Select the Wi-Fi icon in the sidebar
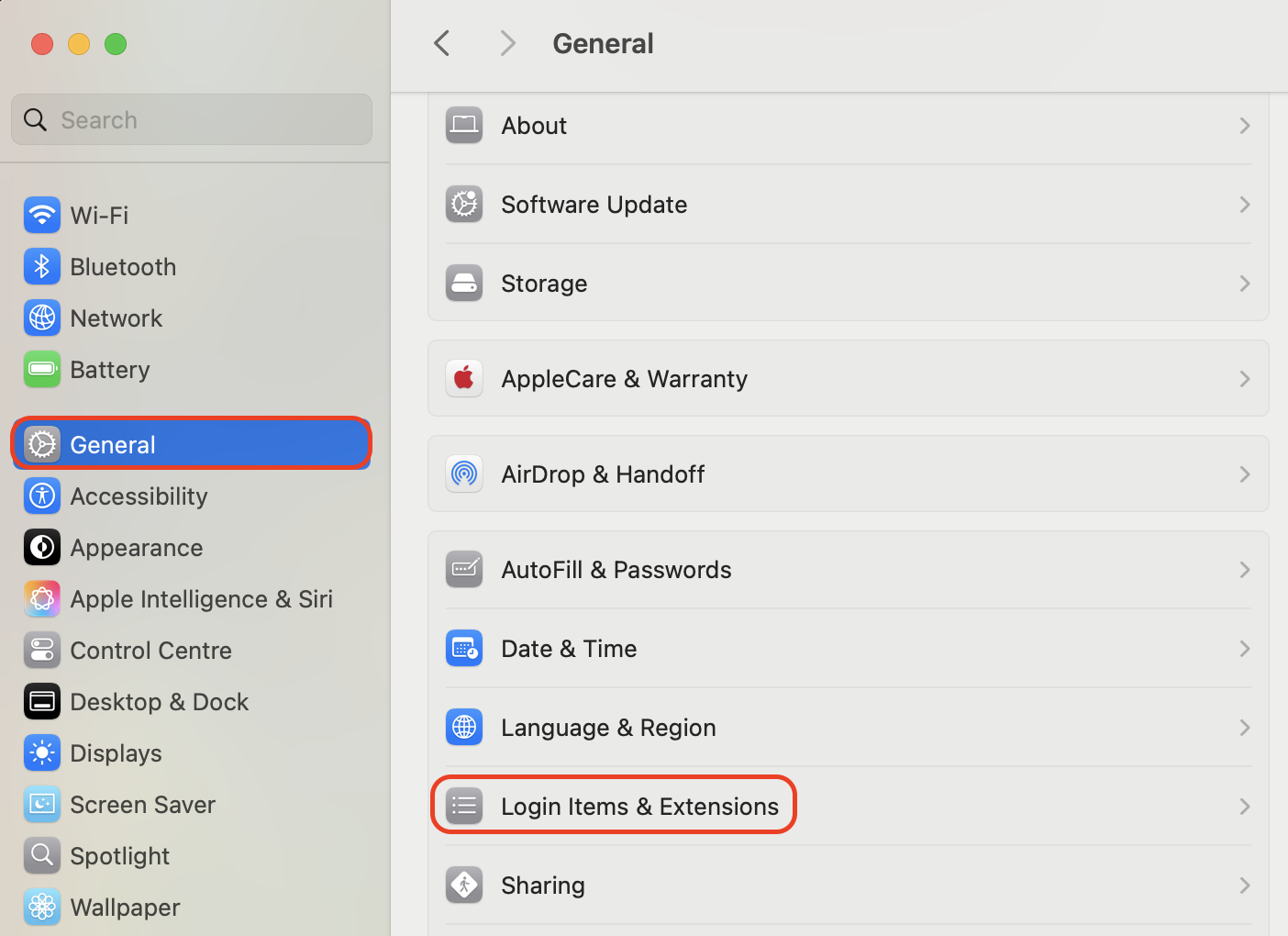The height and width of the screenshot is (936, 1288). [x=42, y=215]
